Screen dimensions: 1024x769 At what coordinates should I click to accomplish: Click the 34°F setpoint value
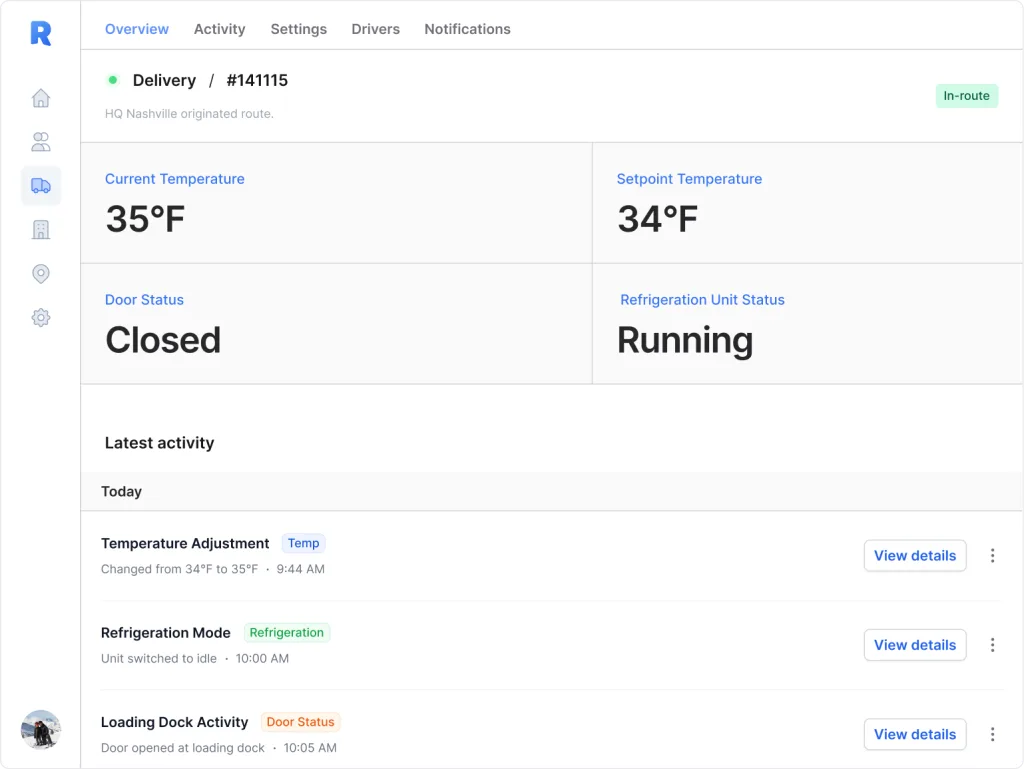pos(658,219)
